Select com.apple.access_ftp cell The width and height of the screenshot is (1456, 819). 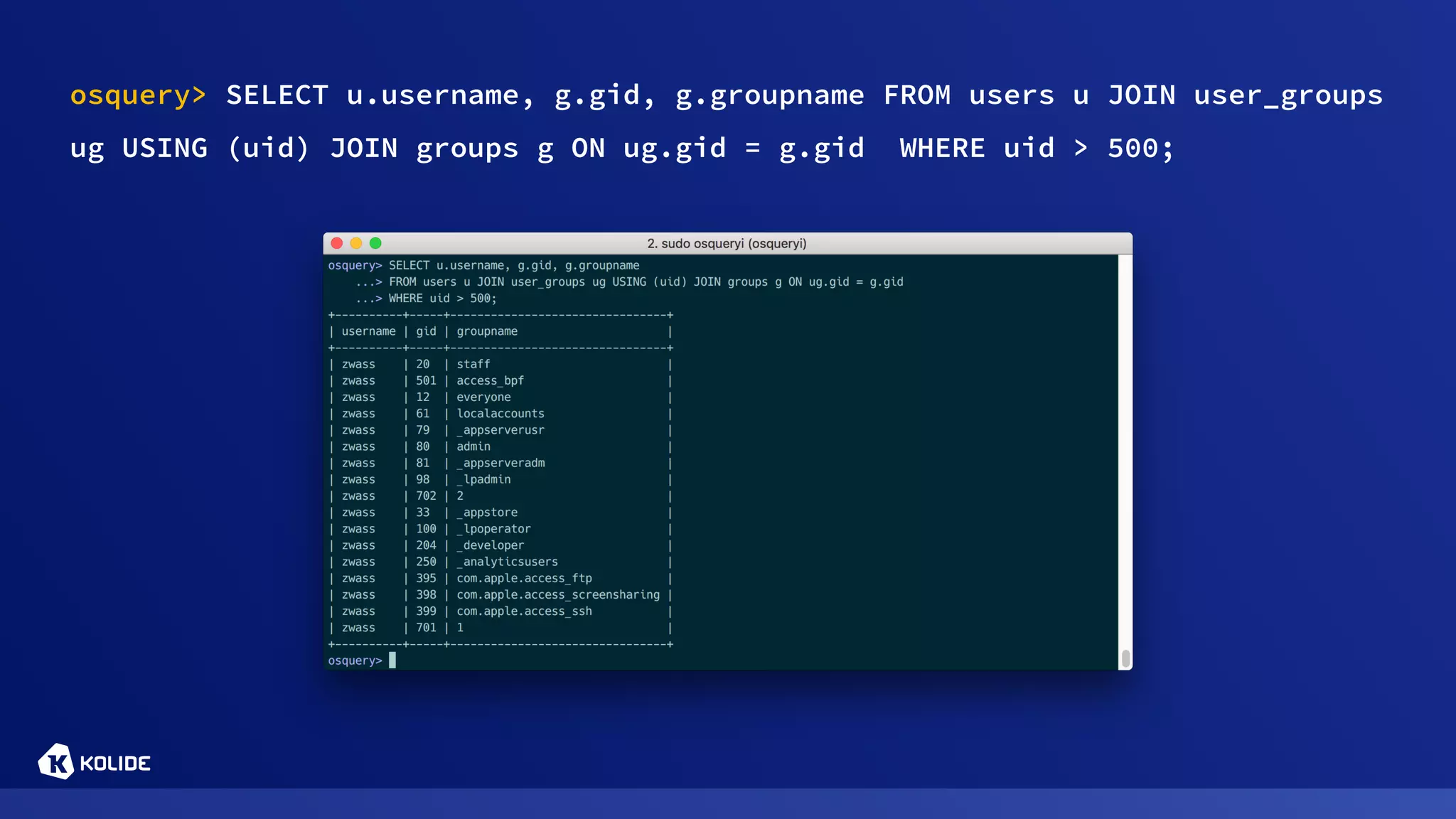tap(525, 578)
